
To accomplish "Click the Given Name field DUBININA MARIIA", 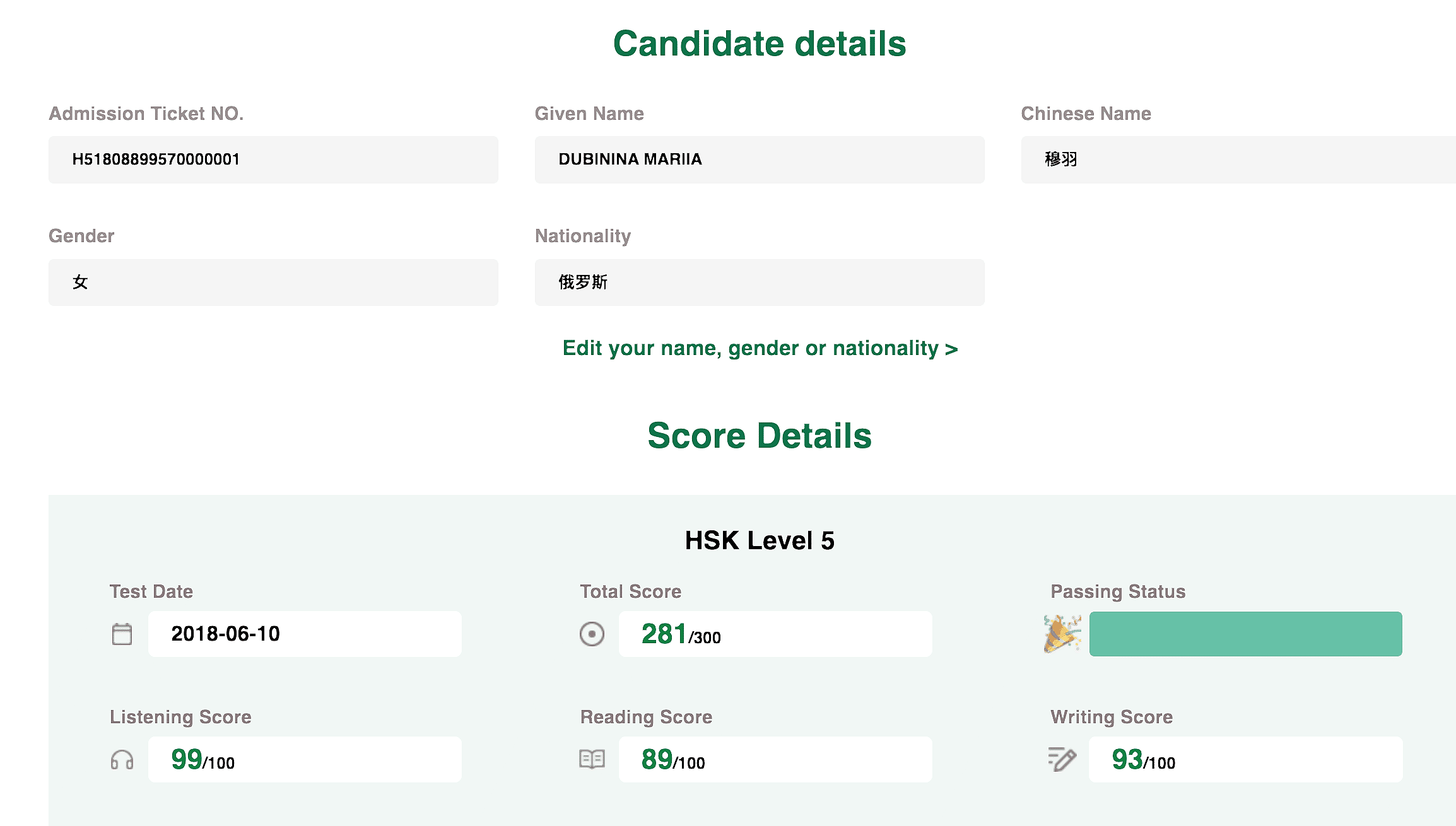I will [x=760, y=160].
